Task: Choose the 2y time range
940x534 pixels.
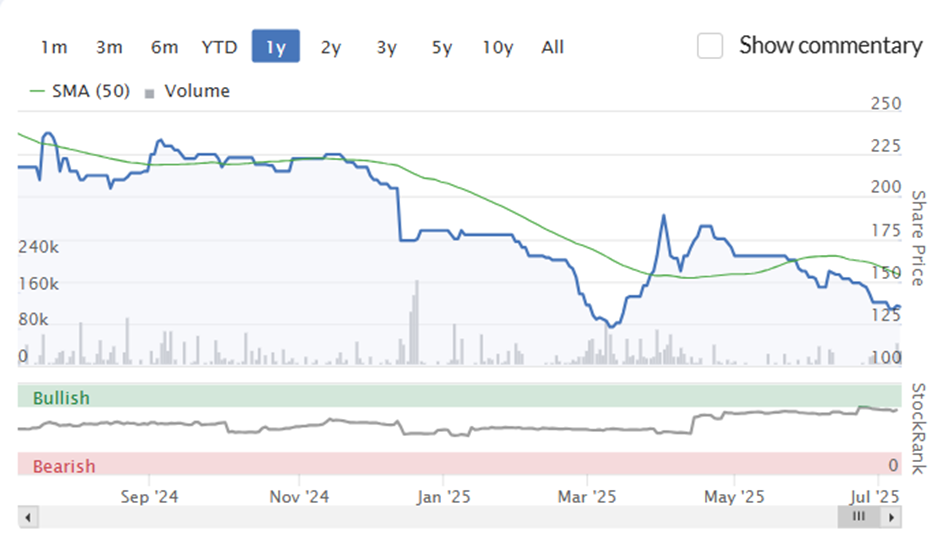Action: (331, 47)
